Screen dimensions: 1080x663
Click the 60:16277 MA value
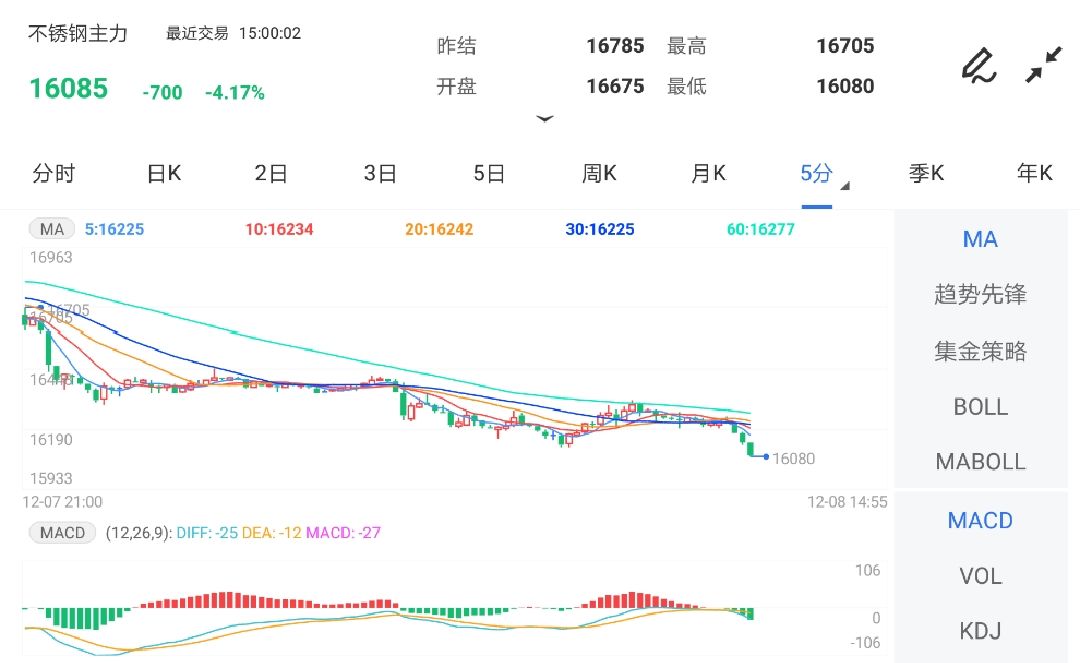pos(760,229)
